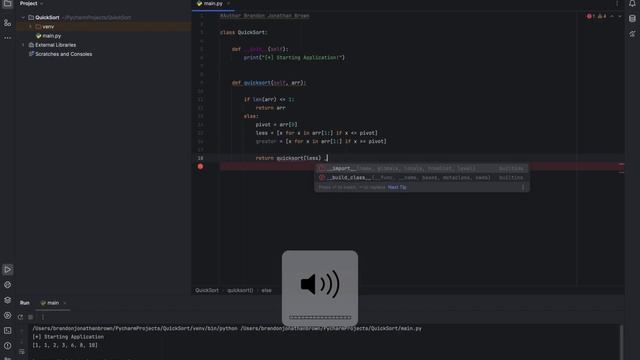Click the Run console vertical scrollbar
The height and width of the screenshot is (360, 640).
tap(621, 341)
